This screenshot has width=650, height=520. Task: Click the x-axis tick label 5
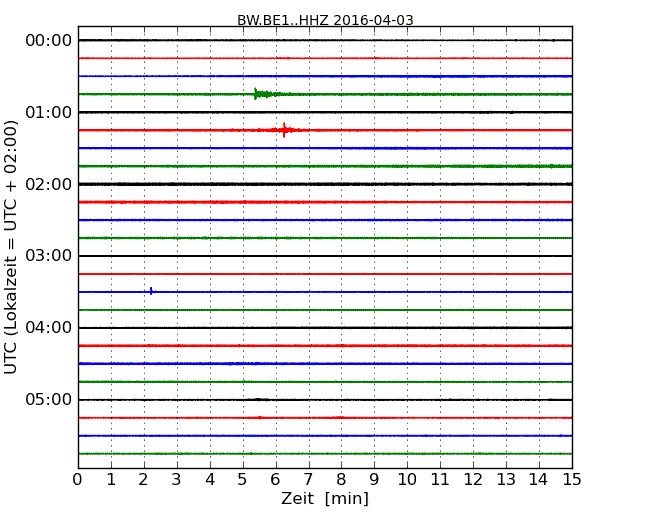242,480
